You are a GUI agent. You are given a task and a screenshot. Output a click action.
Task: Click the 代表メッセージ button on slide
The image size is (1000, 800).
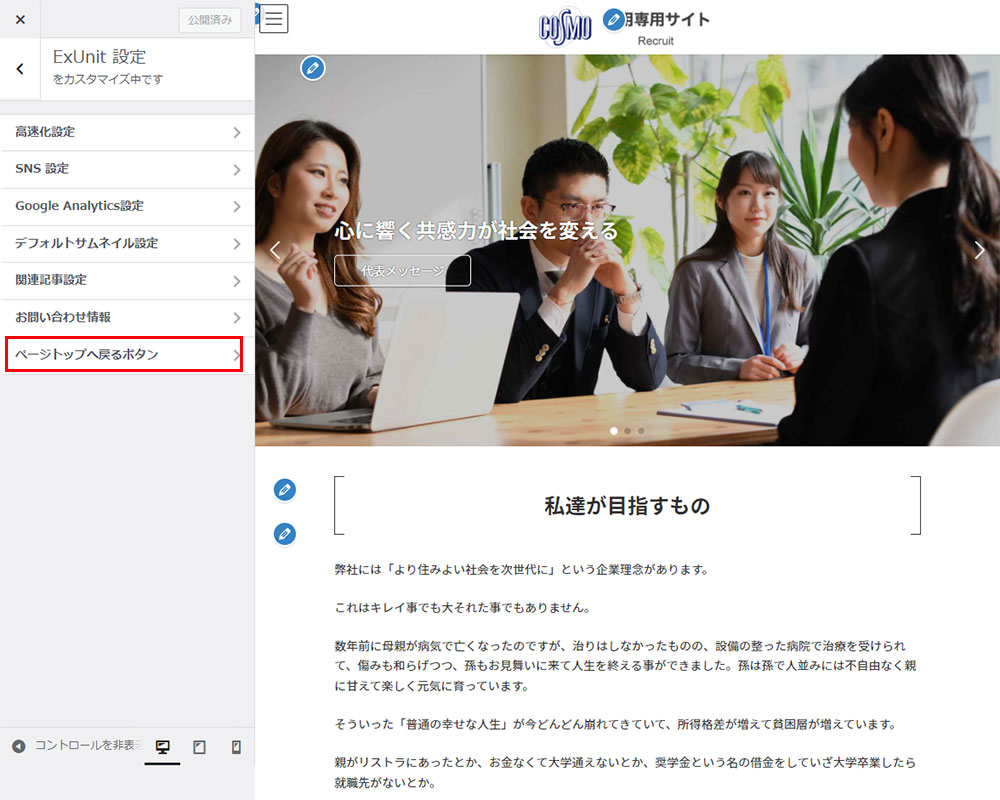pyautogui.click(x=402, y=271)
